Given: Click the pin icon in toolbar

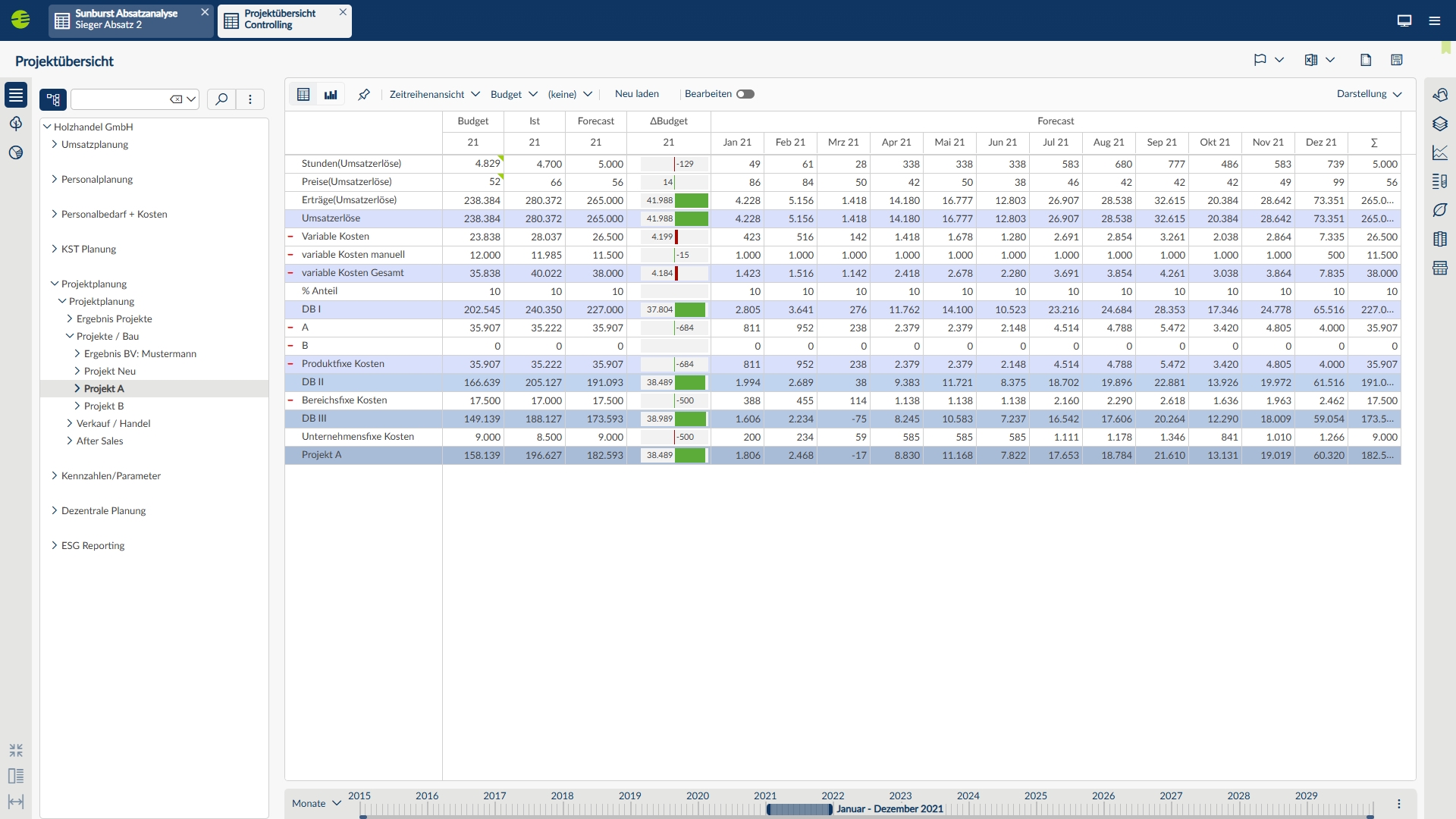Looking at the screenshot, I should (364, 95).
